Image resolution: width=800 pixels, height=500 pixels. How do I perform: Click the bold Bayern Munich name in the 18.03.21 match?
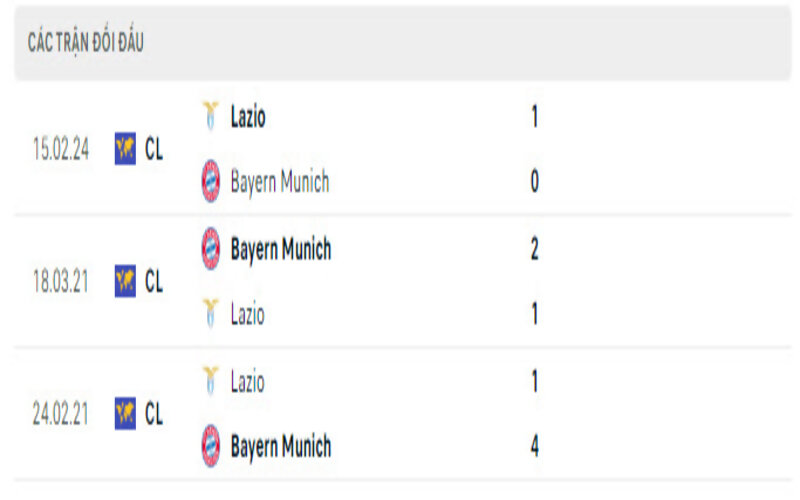281,249
